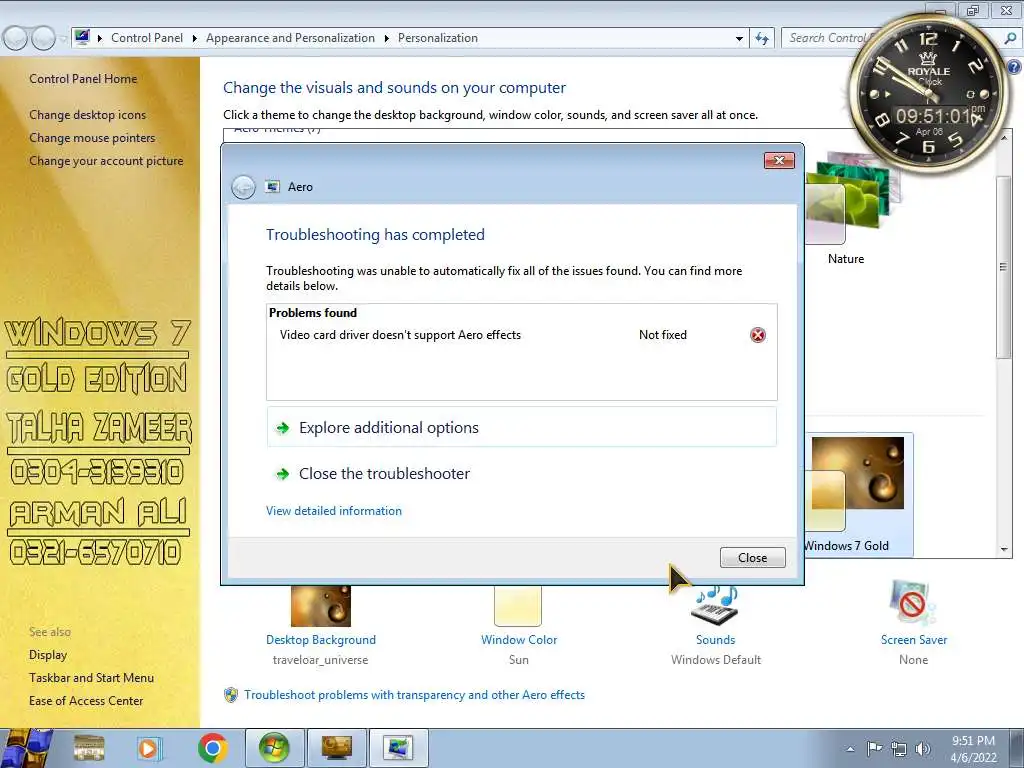Open Control Panel Home
Screen dimensions: 1024x768
click(x=83, y=79)
